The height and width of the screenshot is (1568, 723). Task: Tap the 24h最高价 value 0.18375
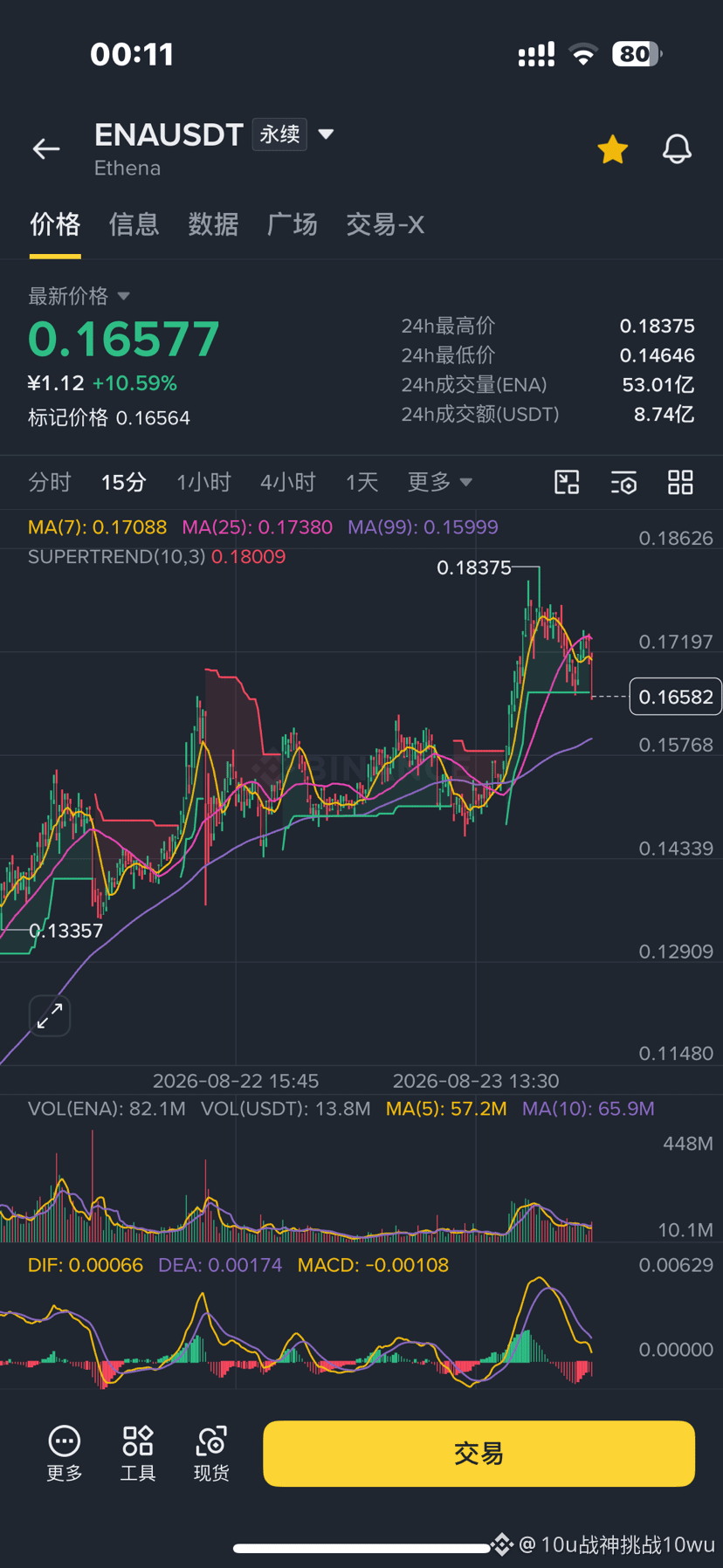(x=657, y=326)
